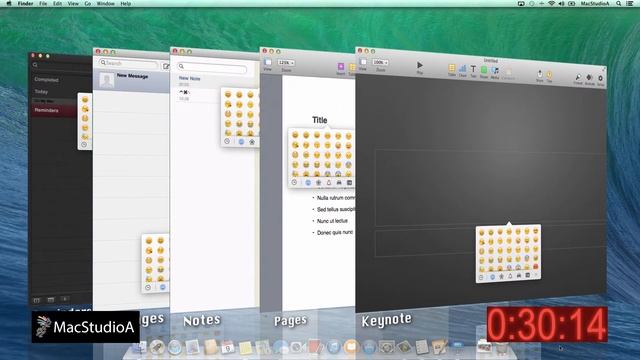This screenshot has width=640, height=360.
Task: Open Recents clock in Messages emoji picker
Action: 148,287
